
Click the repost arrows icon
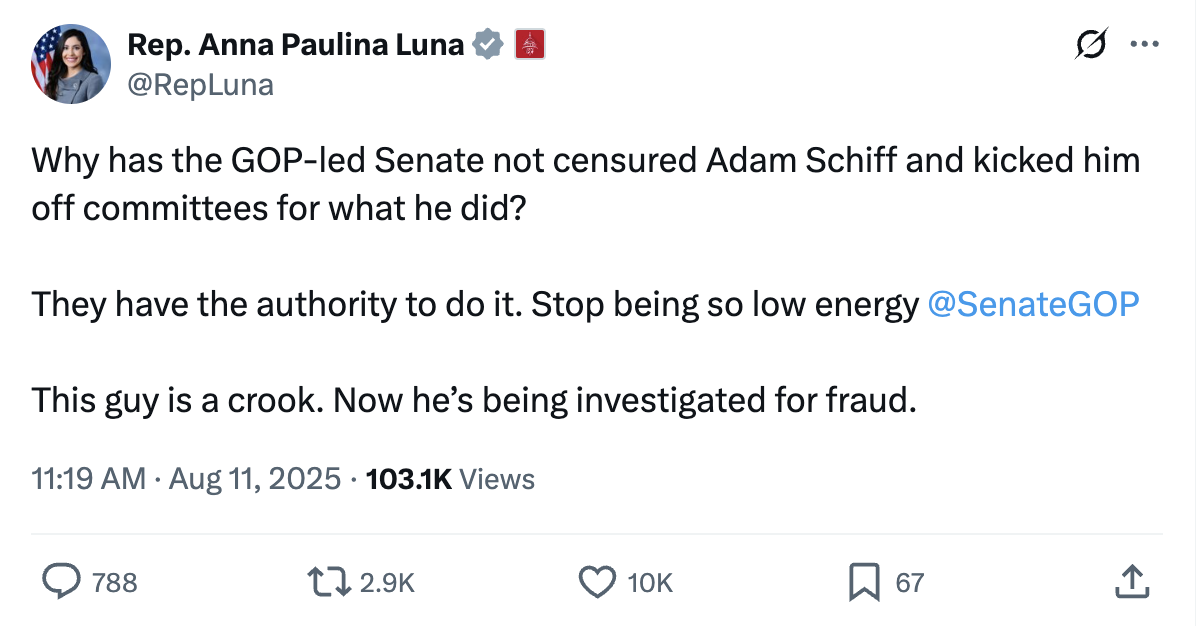tap(331, 581)
